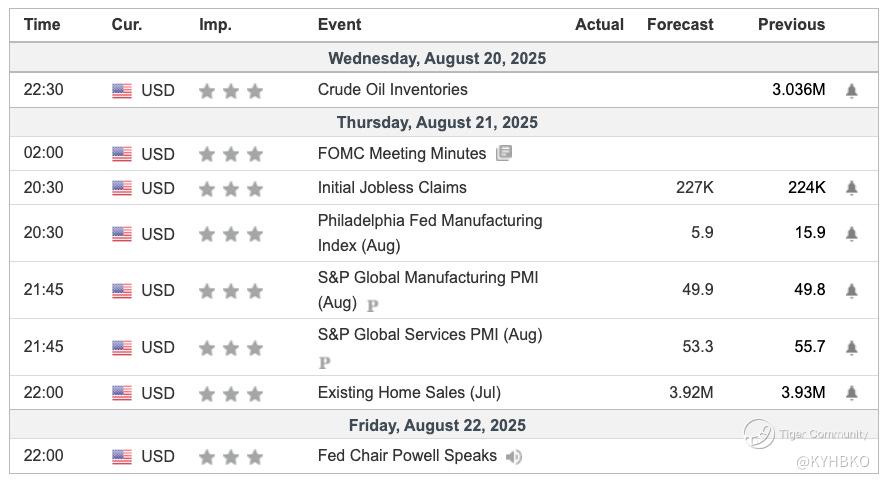Click importance stars for FOMC Meeting Minutes
Viewport: 886px width, 482px height.
tap(231, 155)
